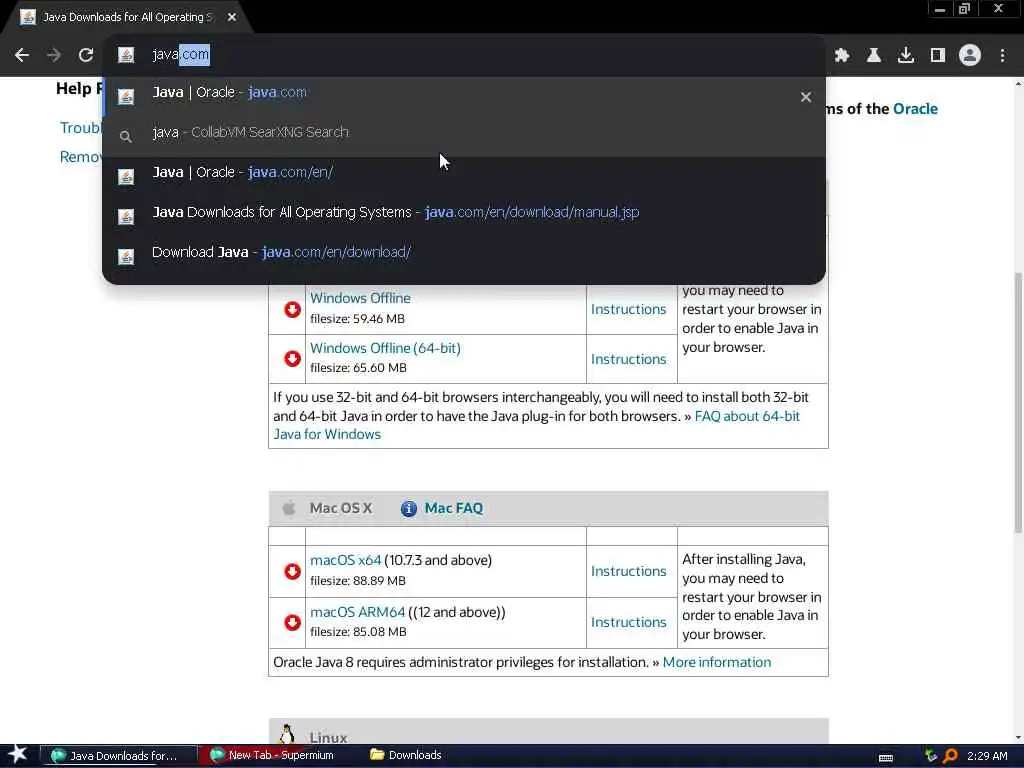The height and width of the screenshot is (768, 1024).
Task: Open the three-dot browser menu
Action: coord(1002,56)
